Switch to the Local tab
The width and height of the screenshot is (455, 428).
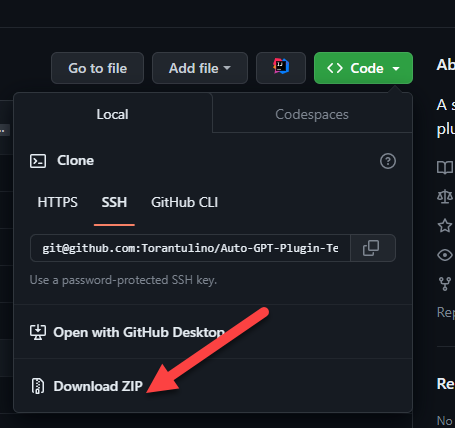[113, 114]
